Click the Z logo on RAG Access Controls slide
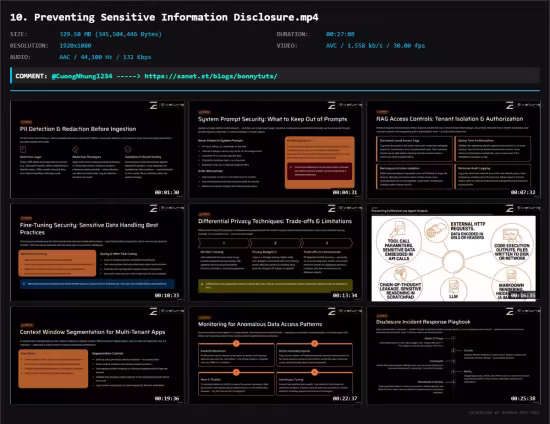Viewport: 550px width, 424px height. (510, 105)
